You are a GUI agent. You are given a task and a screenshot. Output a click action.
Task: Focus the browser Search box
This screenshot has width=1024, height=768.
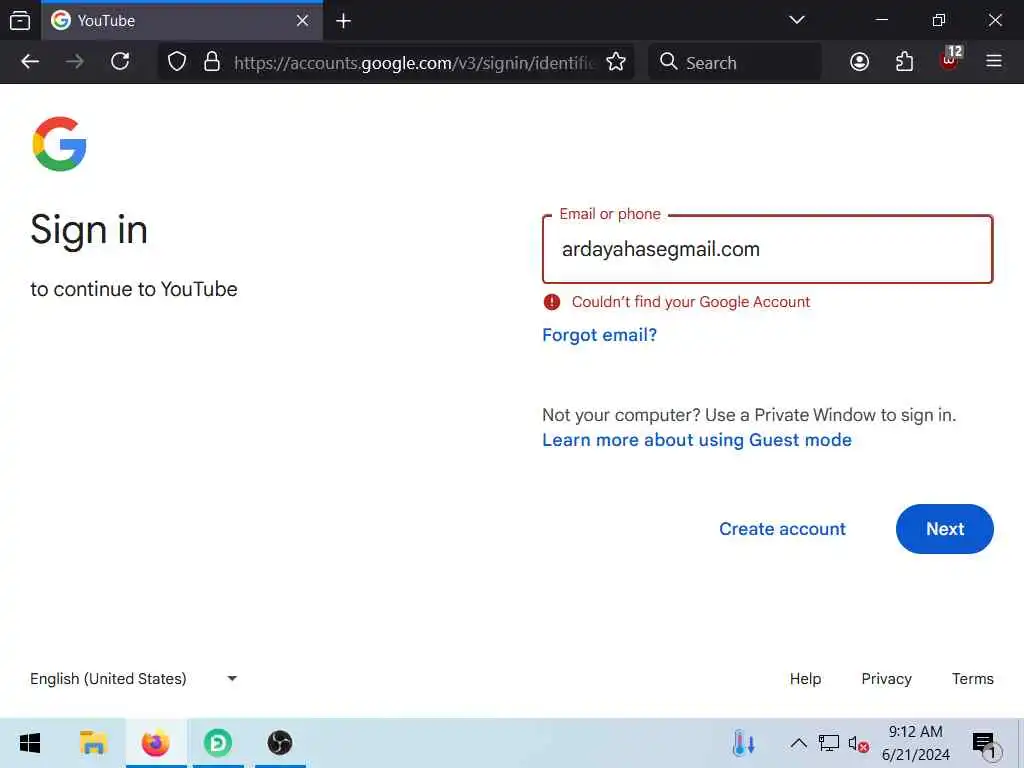pyautogui.click(x=735, y=63)
